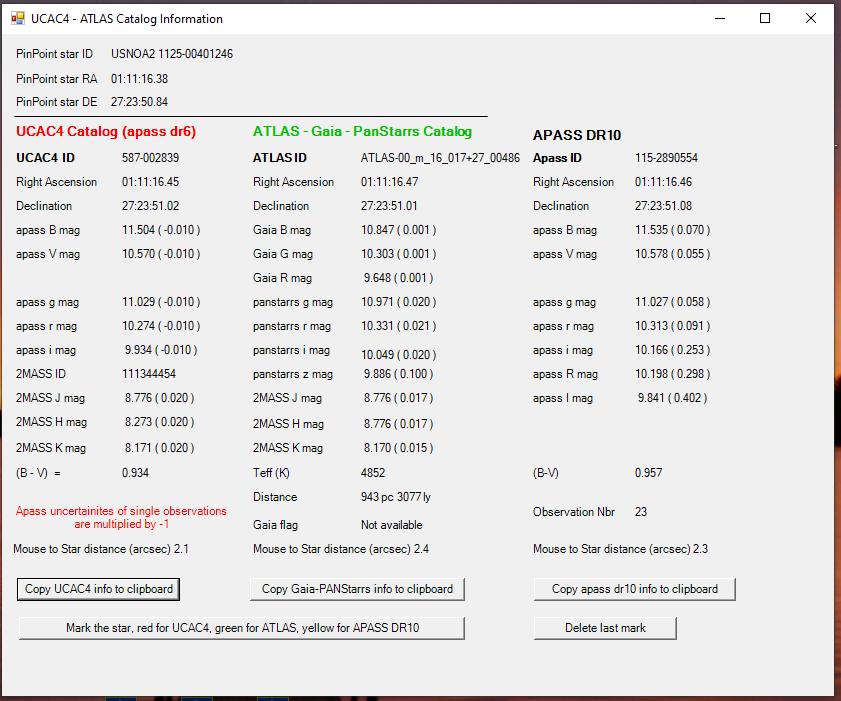841x701 pixels.
Task: Select 2MASS H mag value 8.273 ( 0.020 )
Action: [159, 422]
